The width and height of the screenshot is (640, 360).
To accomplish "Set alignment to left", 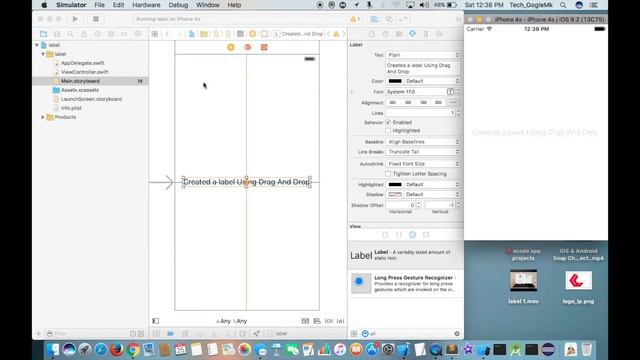I will [393, 102].
